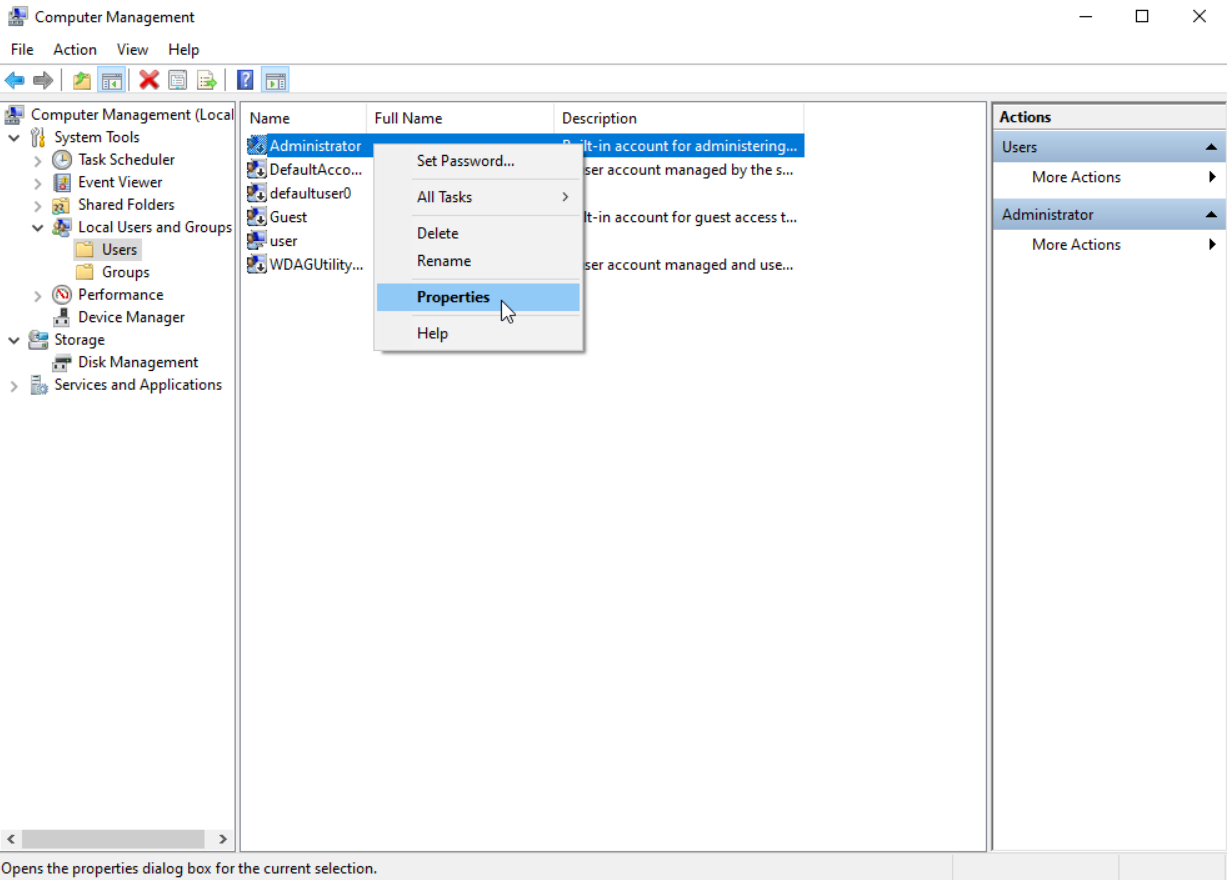The height and width of the screenshot is (880, 1227).
Task: Select Computer Management (Local) root node
Action: tap(132, 115)
